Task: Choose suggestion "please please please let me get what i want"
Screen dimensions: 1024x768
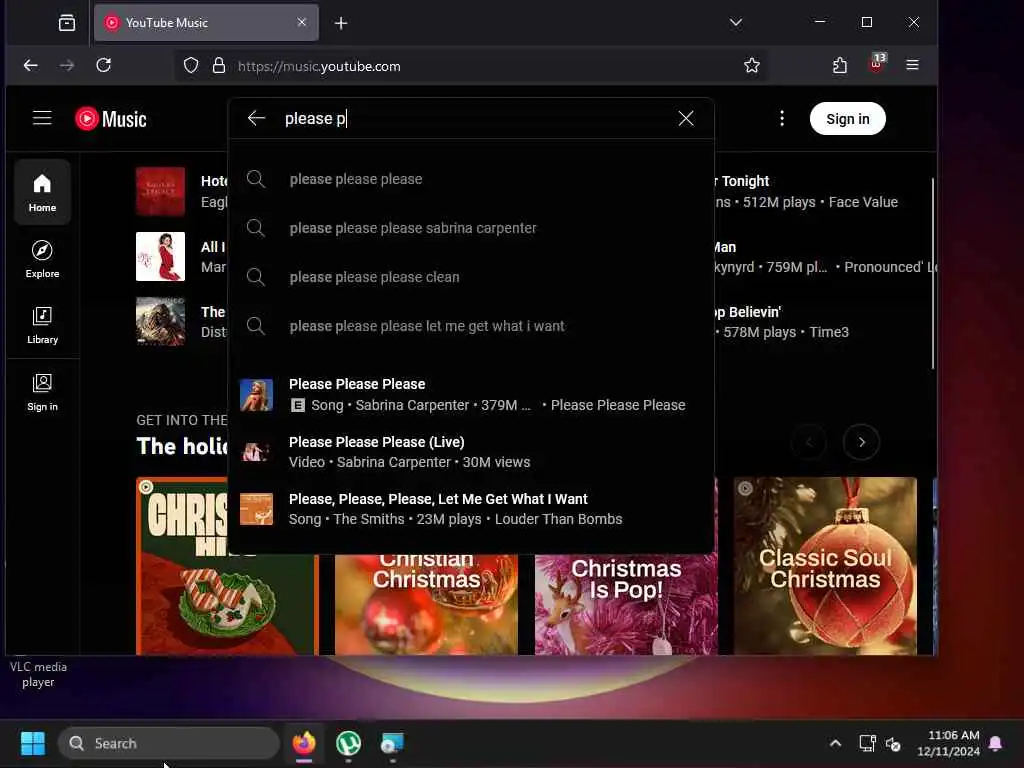Action: [470, 326]
